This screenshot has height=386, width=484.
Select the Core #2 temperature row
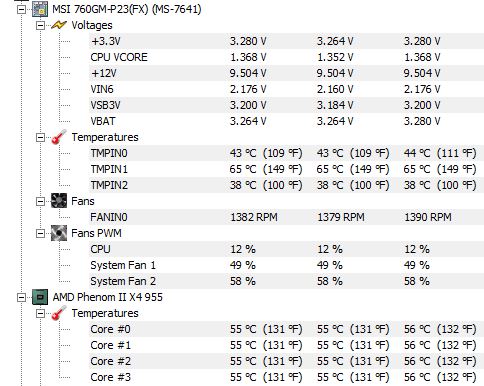pyautogui.click(x=286, y=361)
